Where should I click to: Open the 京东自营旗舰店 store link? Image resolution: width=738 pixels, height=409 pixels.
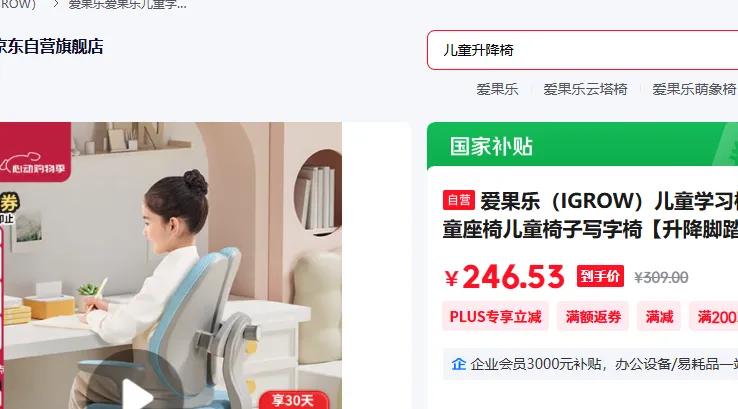51,47
